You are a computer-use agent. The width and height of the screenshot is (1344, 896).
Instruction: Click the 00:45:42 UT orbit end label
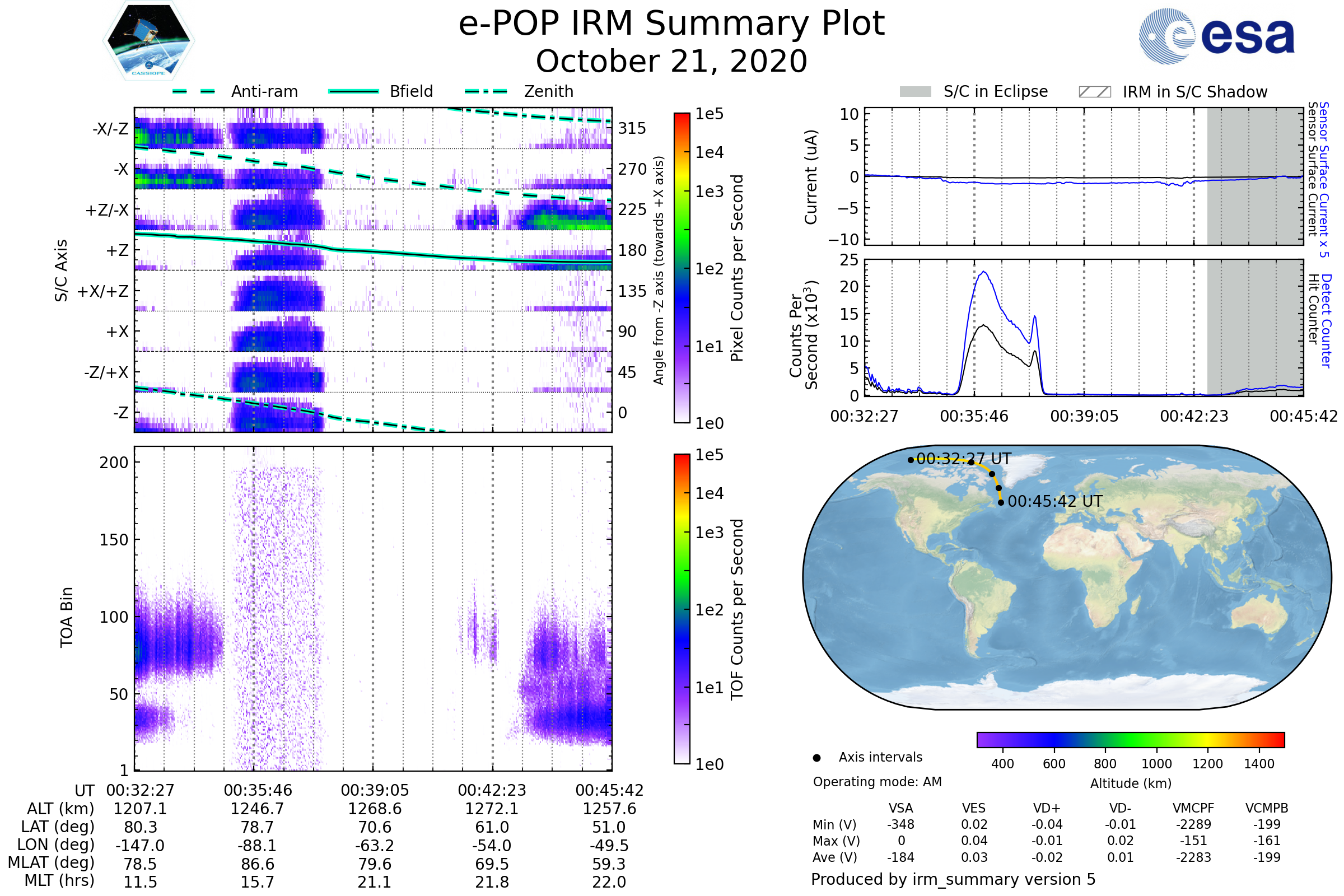(1055, 501)
